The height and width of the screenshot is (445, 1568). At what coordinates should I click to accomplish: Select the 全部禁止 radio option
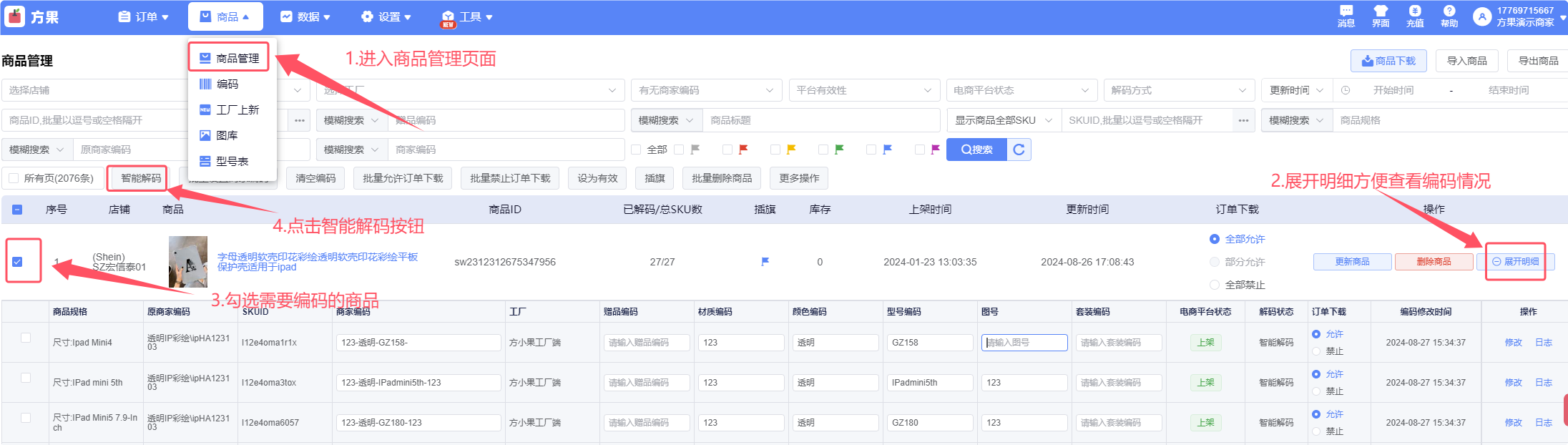click(1214, 285)
